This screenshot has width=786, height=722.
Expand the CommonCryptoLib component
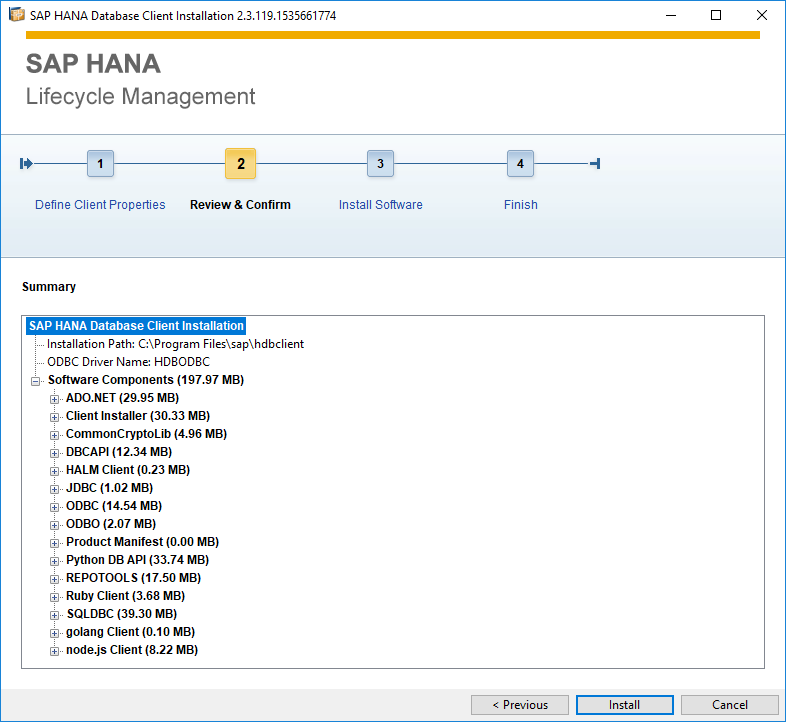(x=54, y=436)
